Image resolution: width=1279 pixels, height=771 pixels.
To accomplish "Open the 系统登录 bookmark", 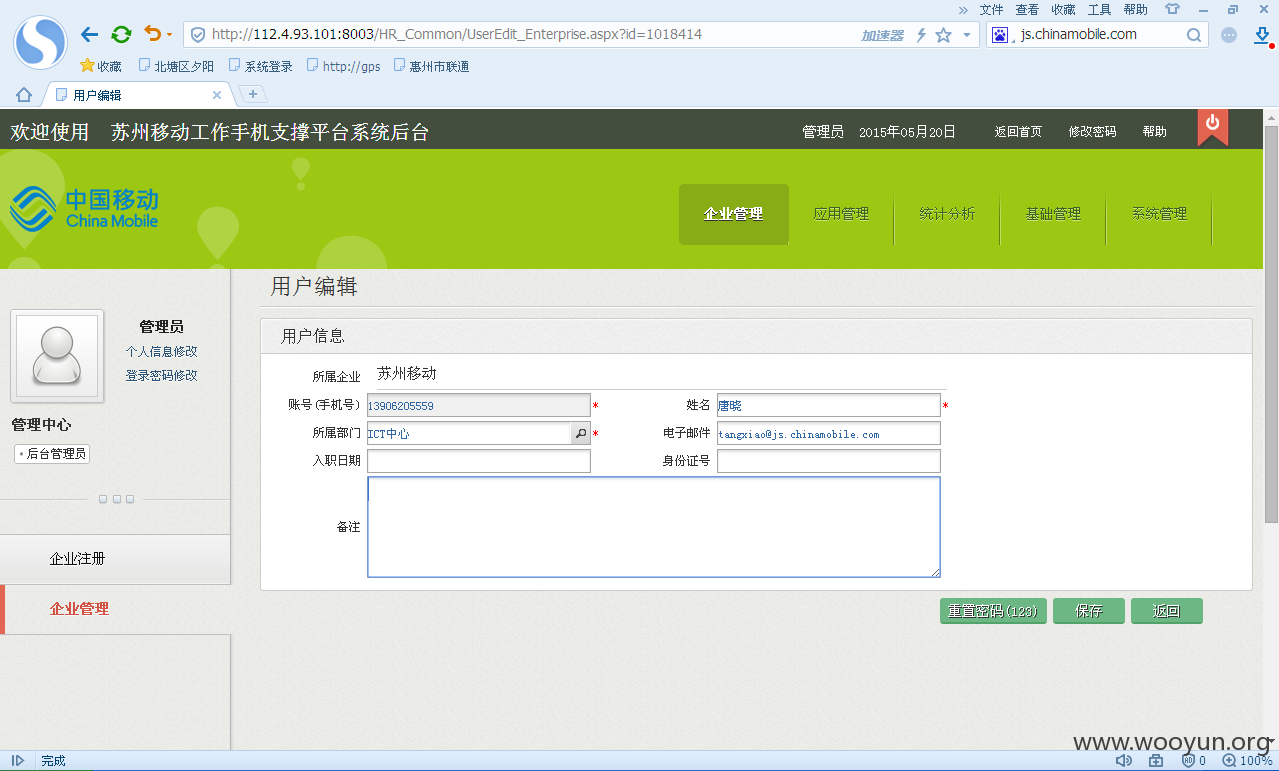I will click(x=260, y=66).
